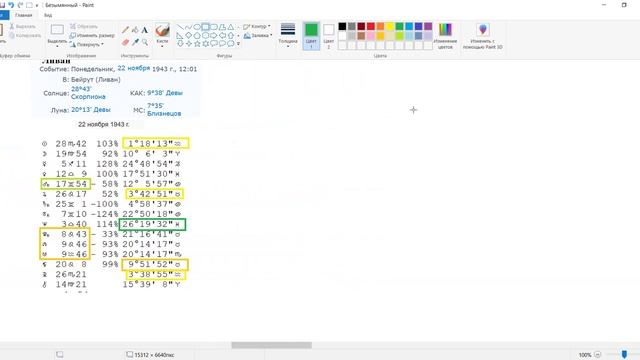Pick the yellow palette swatch
The width and height of the screenshot is (640, 360).
pyautogui.click(x=390, y=27)
